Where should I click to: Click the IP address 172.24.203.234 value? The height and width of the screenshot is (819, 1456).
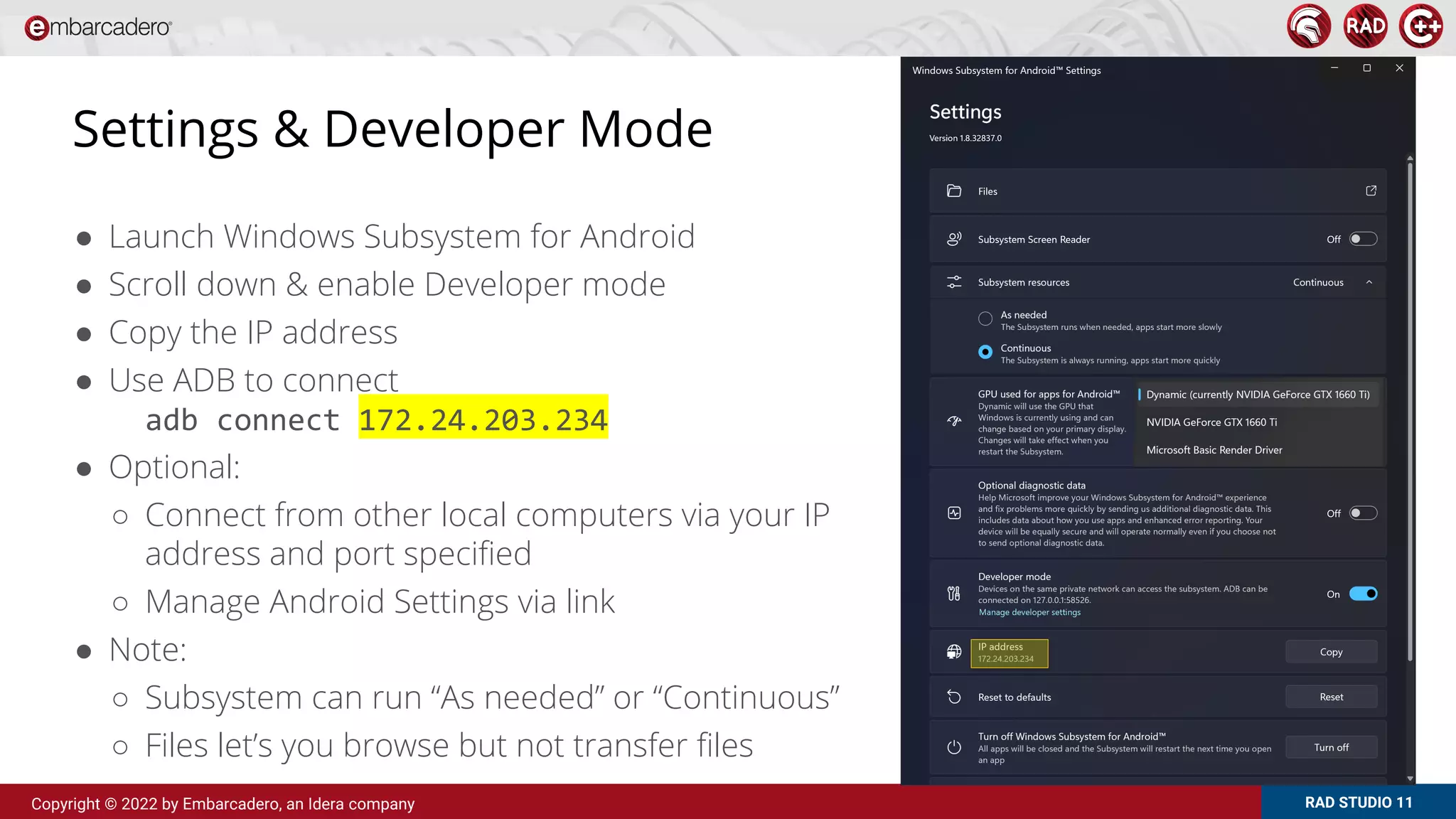(1005, 659)
